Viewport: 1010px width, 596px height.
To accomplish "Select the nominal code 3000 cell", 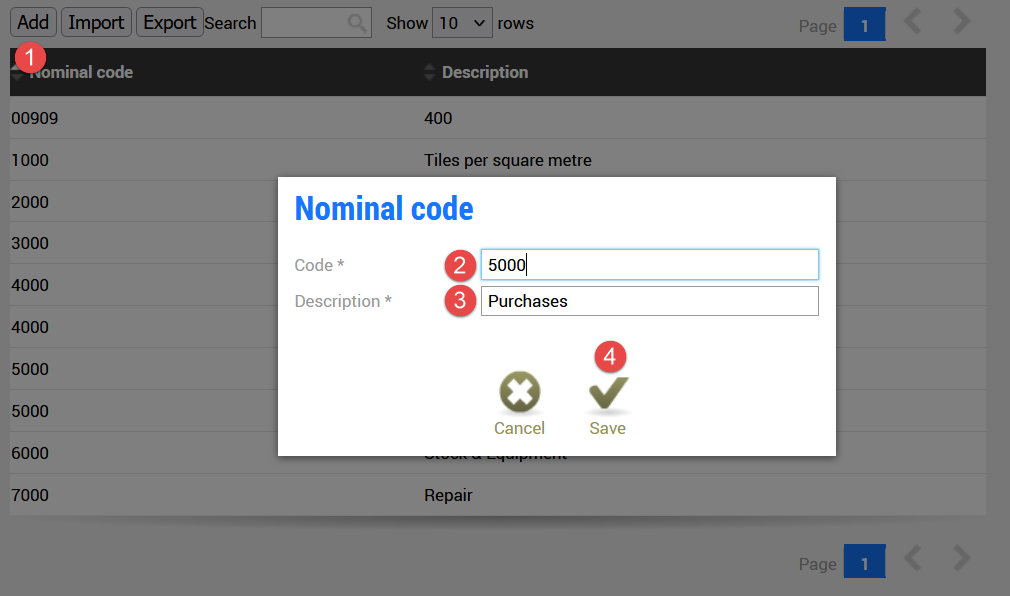I will pos(30,244).
